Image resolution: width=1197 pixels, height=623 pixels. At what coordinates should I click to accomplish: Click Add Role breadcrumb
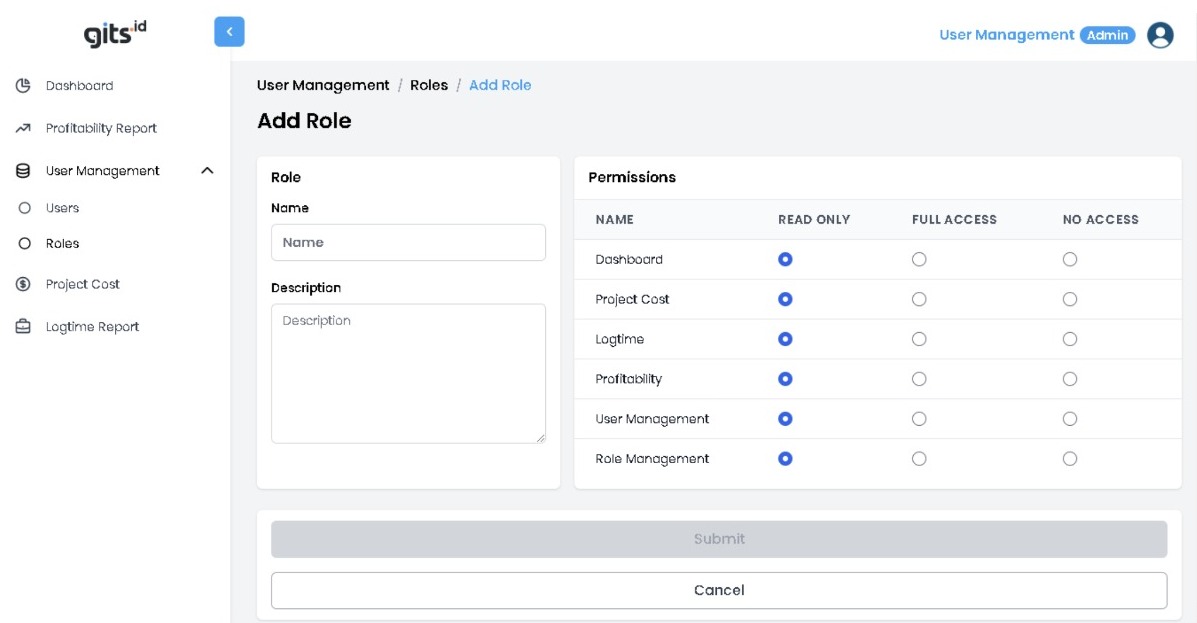point(500,86)
